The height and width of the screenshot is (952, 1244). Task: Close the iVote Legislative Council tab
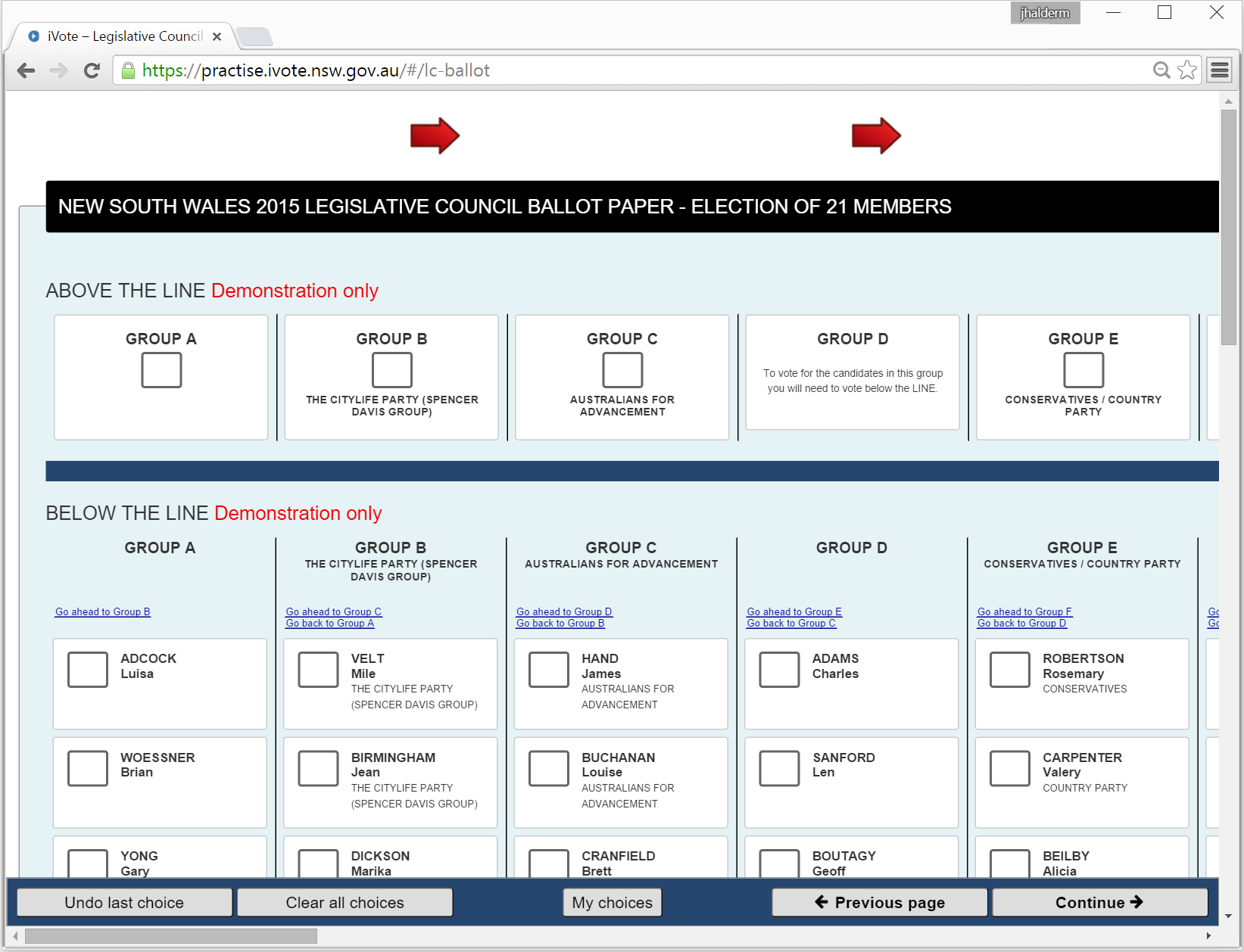coord(217,36)
